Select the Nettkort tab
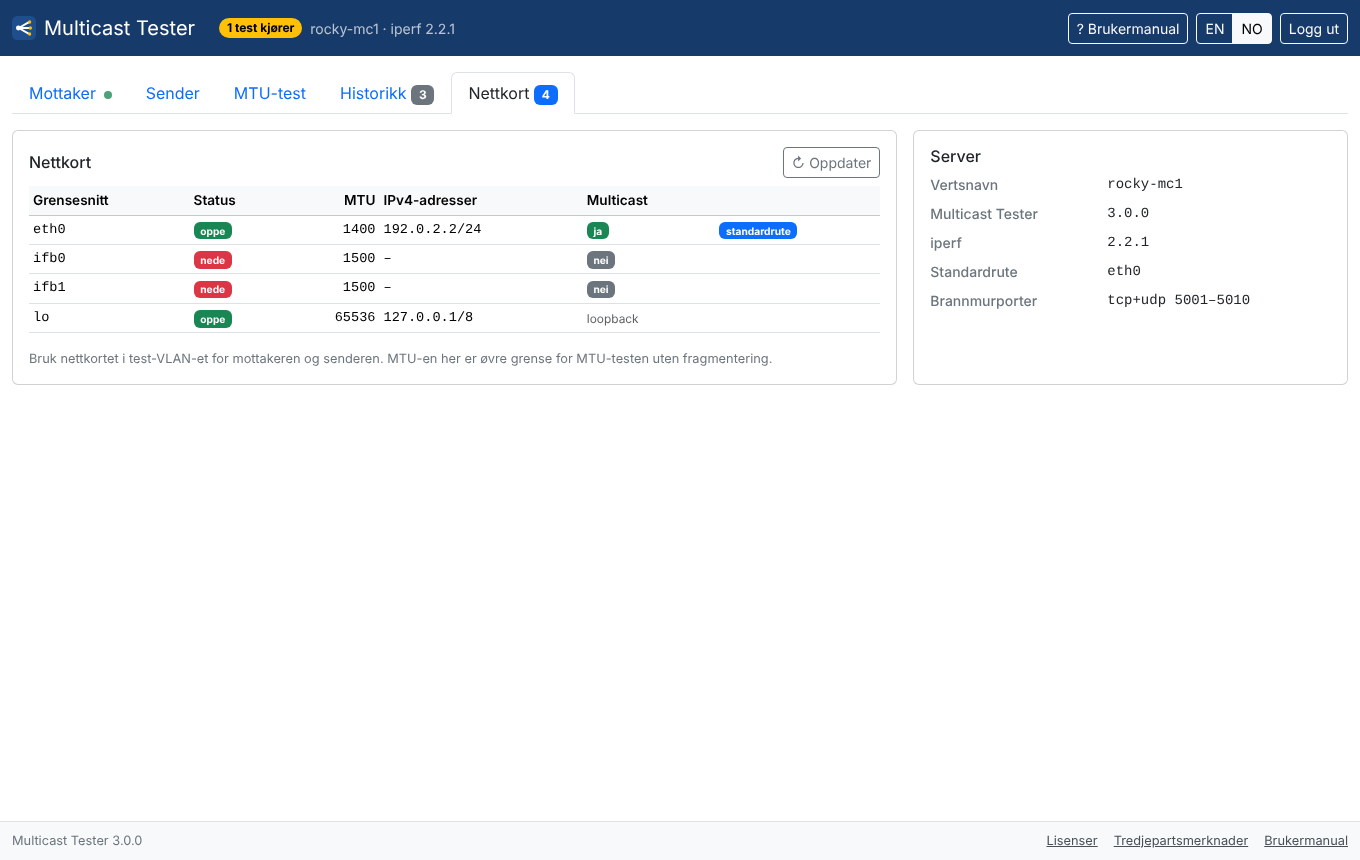1360x860 pixels. click(x=513, y=93)
